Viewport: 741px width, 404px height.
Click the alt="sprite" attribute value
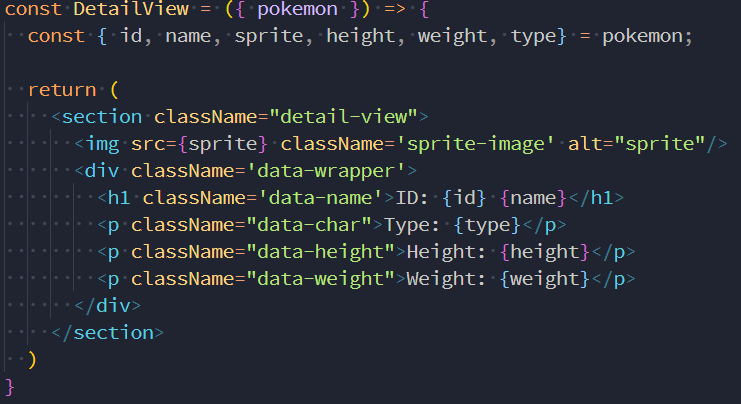tap(660, 144)
